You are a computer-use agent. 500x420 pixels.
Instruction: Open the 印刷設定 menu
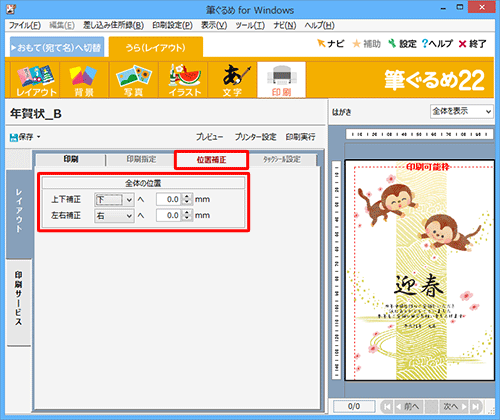[172, 25]
